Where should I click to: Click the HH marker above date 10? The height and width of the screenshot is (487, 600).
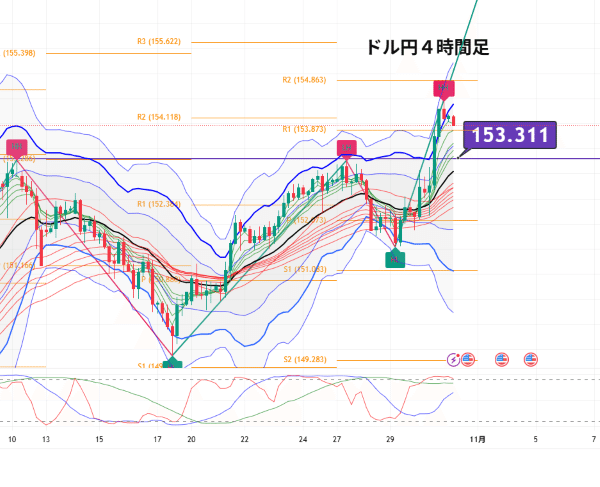click(x=16, y=148)
